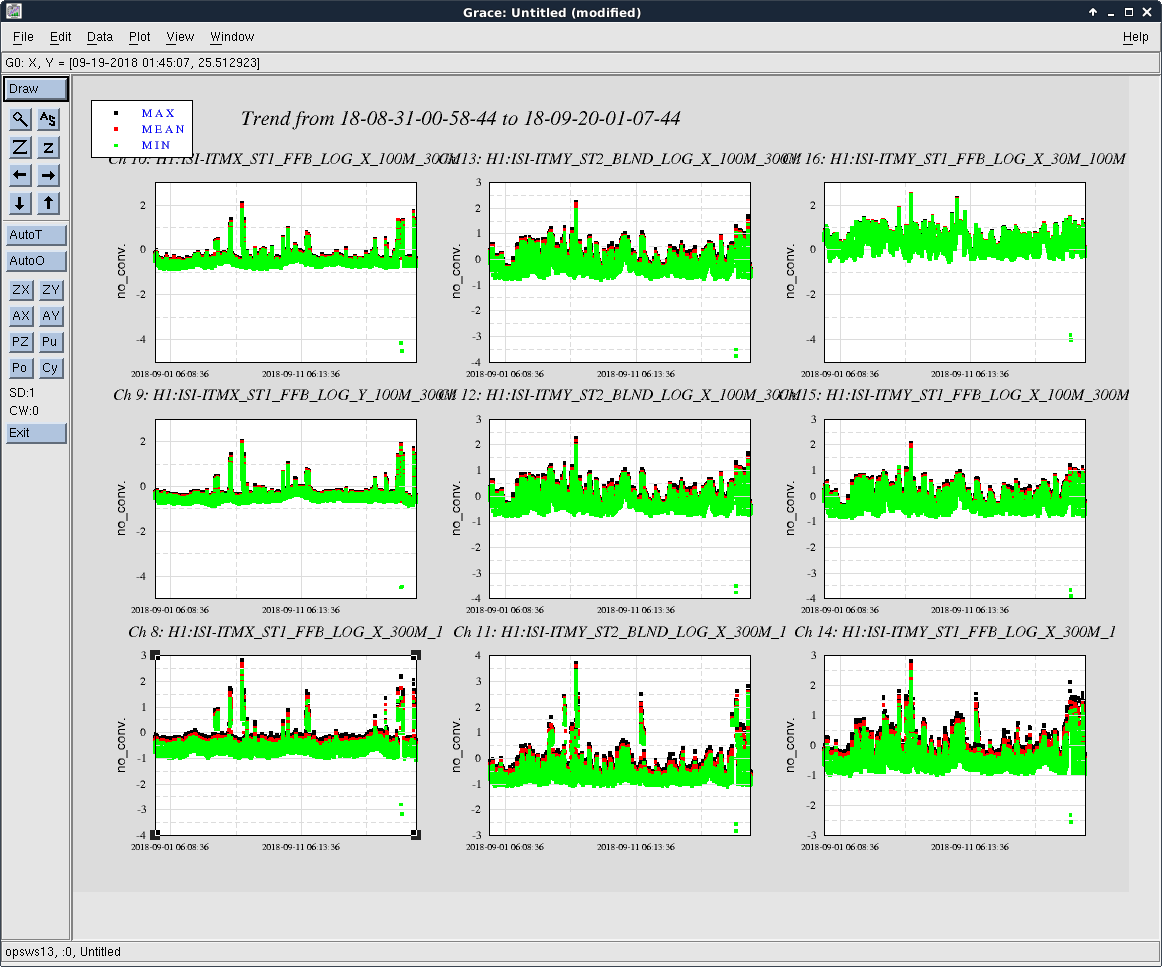1162x967 pixels.
Task: Zoom in with large Z button
Action: [21, 147]
